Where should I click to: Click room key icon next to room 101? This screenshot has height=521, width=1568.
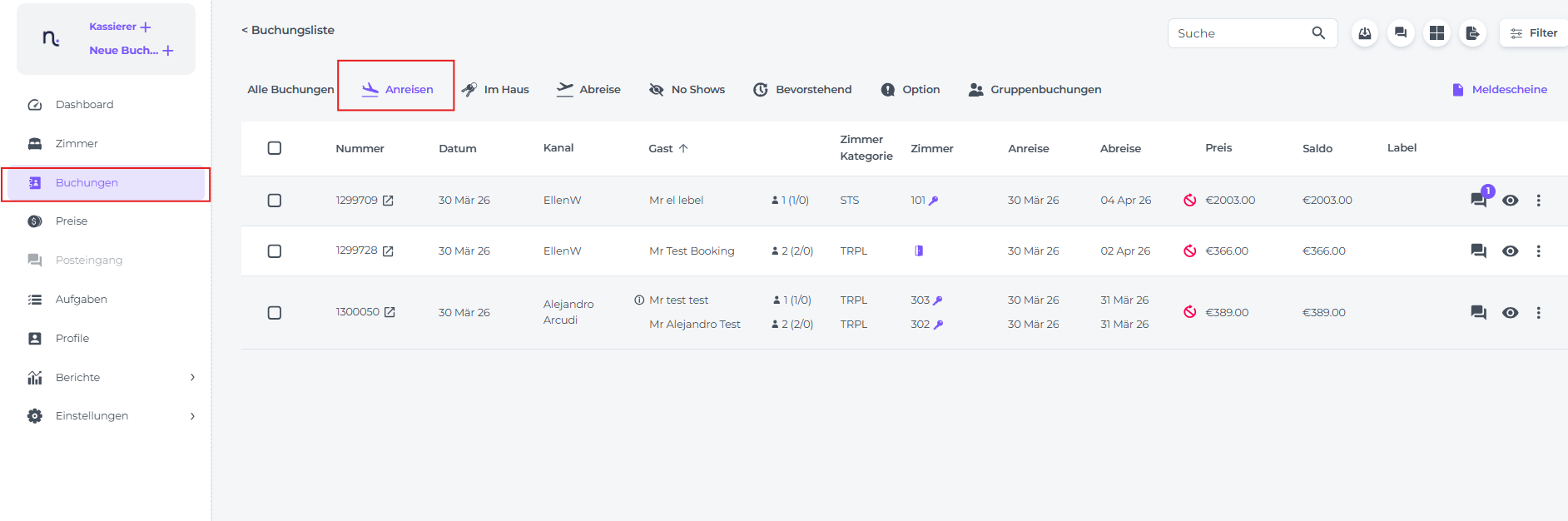[x=934, y=201]
